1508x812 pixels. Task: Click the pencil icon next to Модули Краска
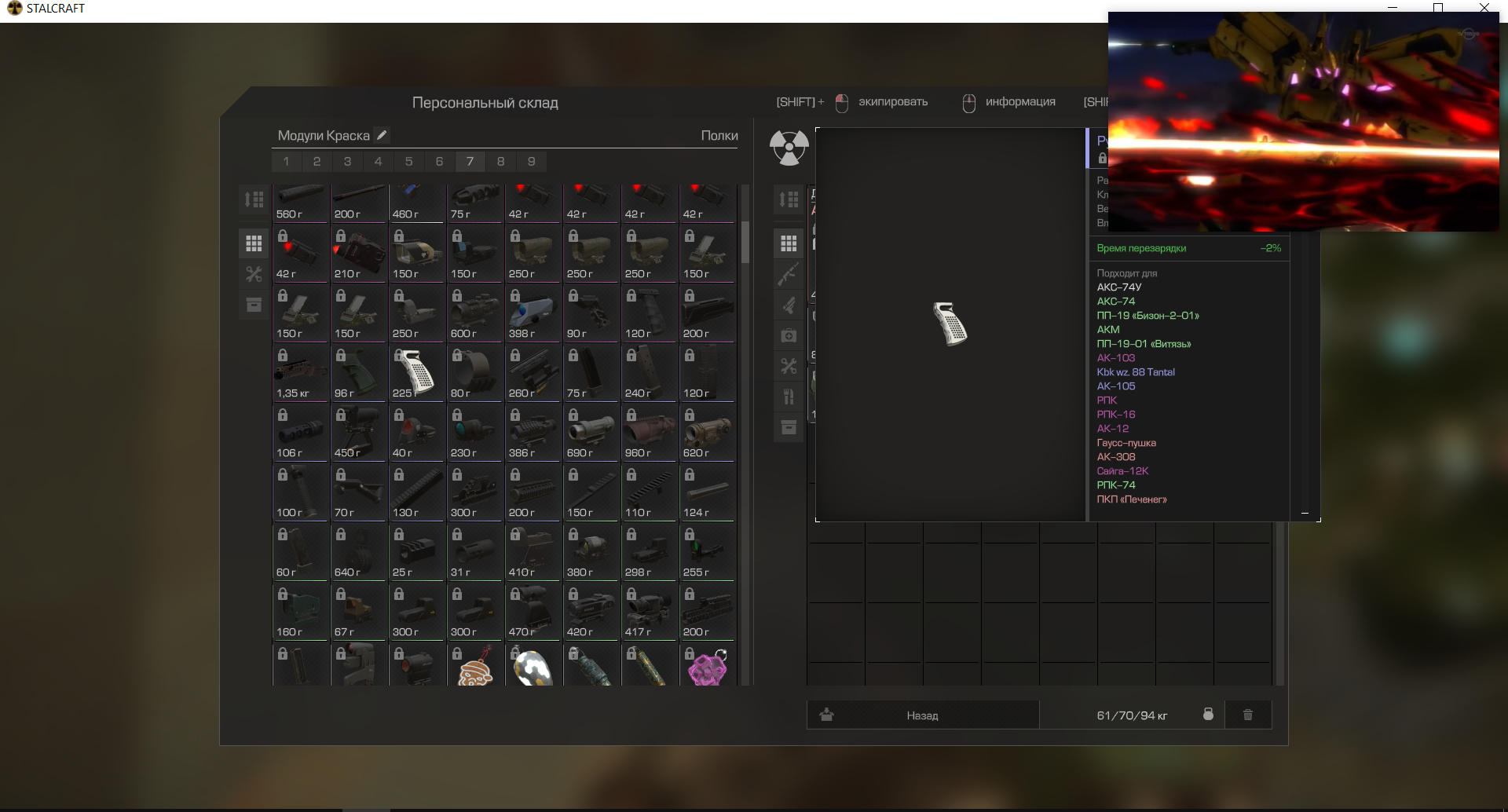pyautogui.click(x=382, y=135)
